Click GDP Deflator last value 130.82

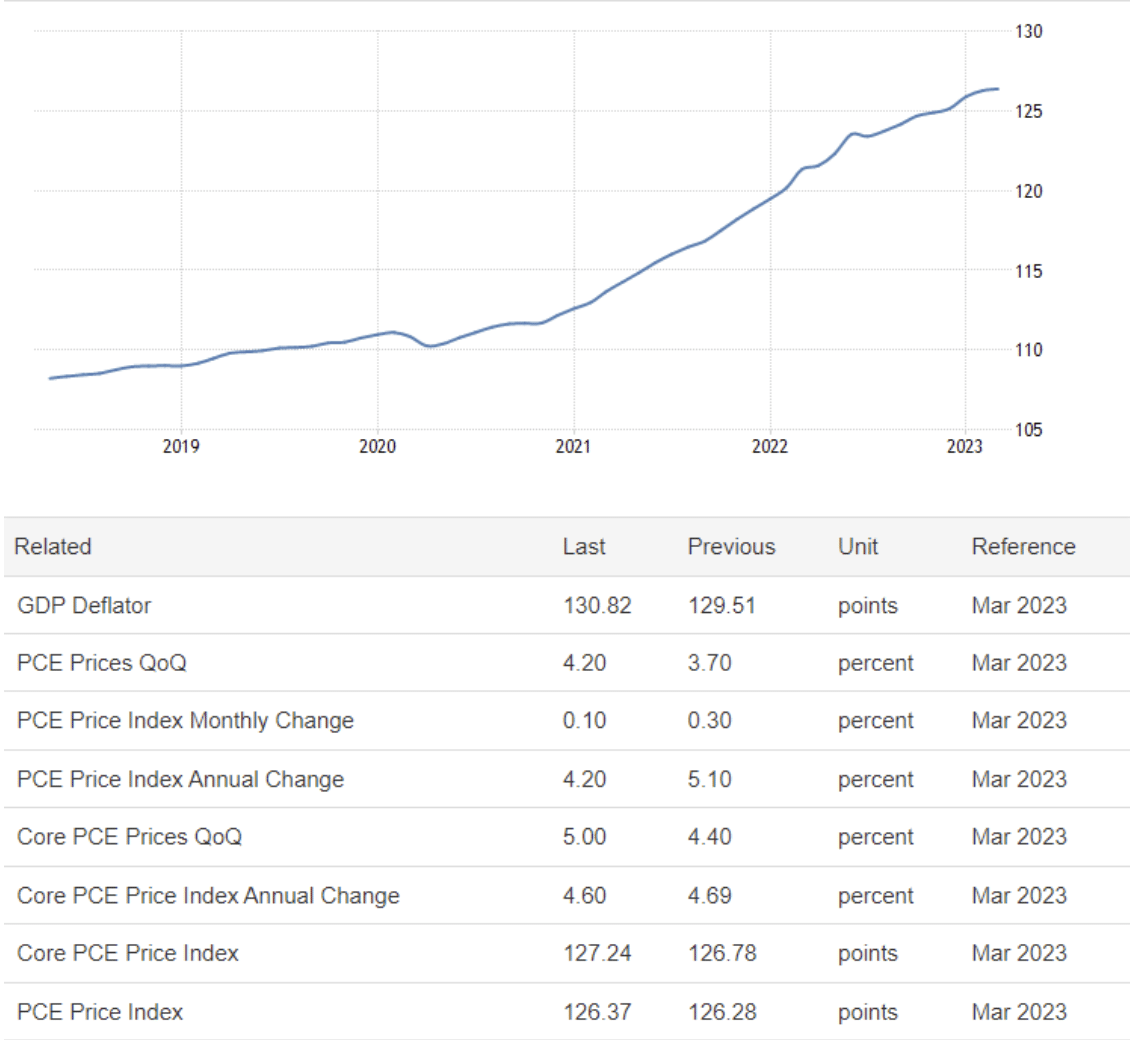click(597, 605)
